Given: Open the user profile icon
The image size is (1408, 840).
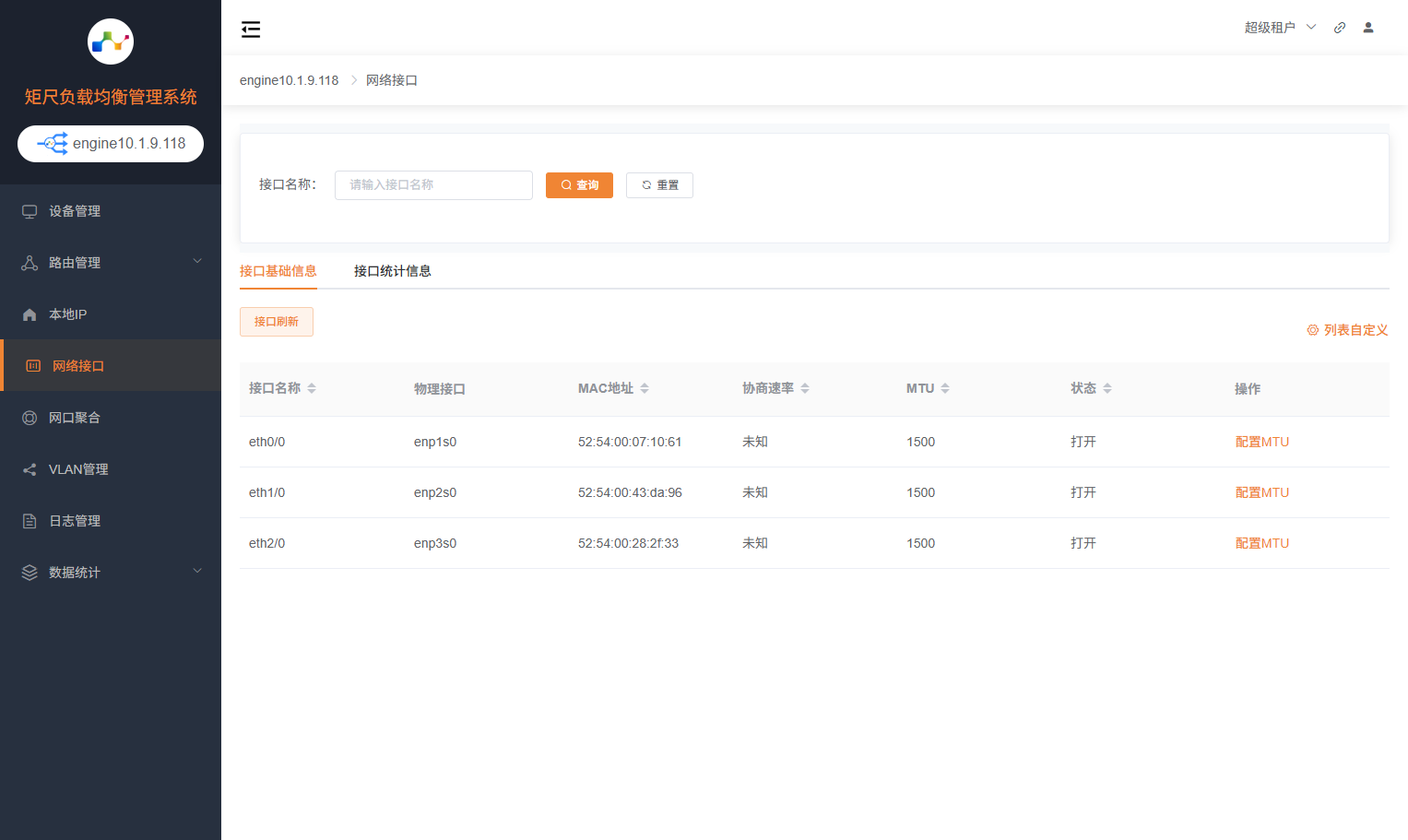Looking at the screenshot, I should click(x=1368, y=28).
